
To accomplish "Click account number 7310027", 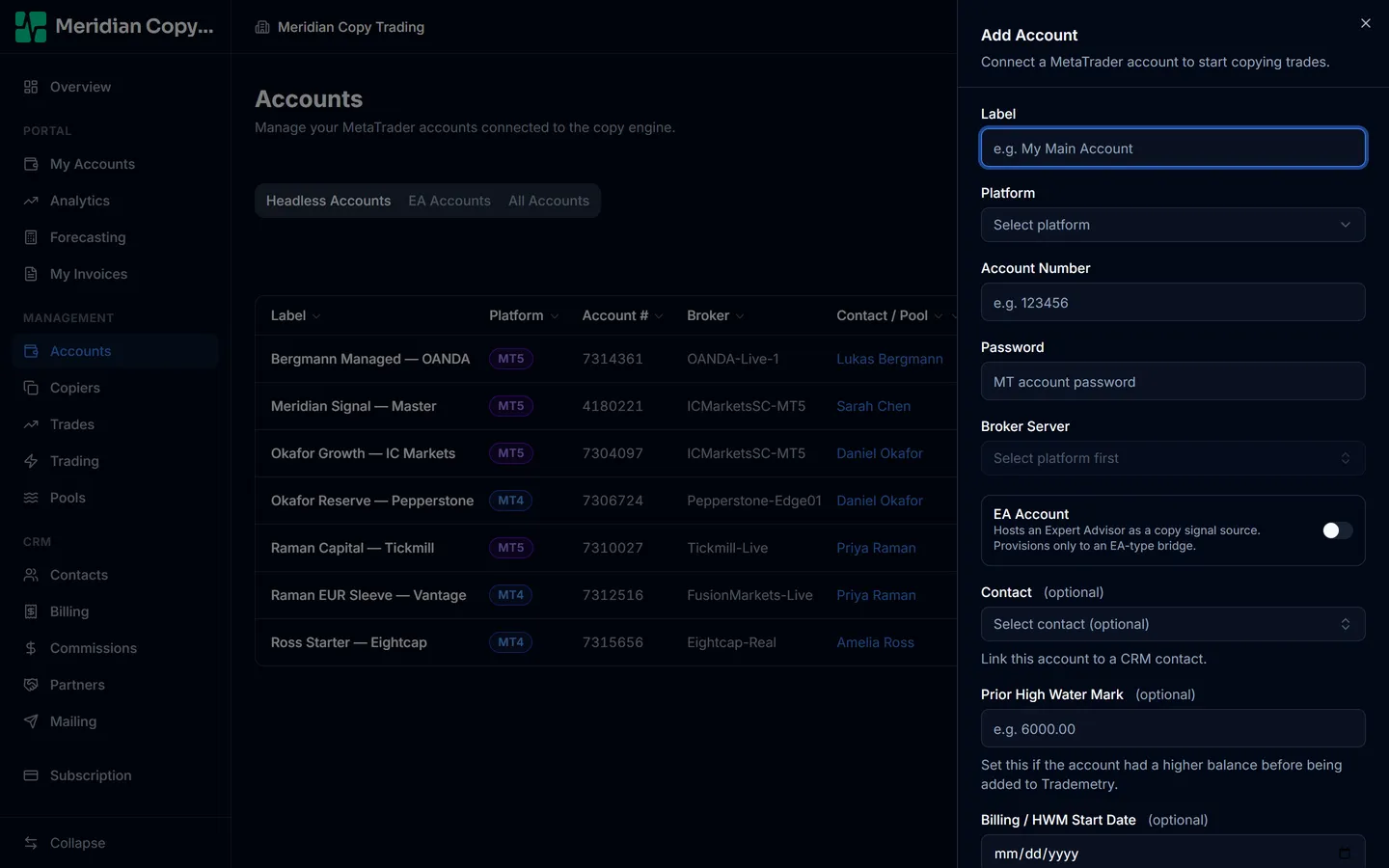I will pyautogui.click(x=613, y=548).
